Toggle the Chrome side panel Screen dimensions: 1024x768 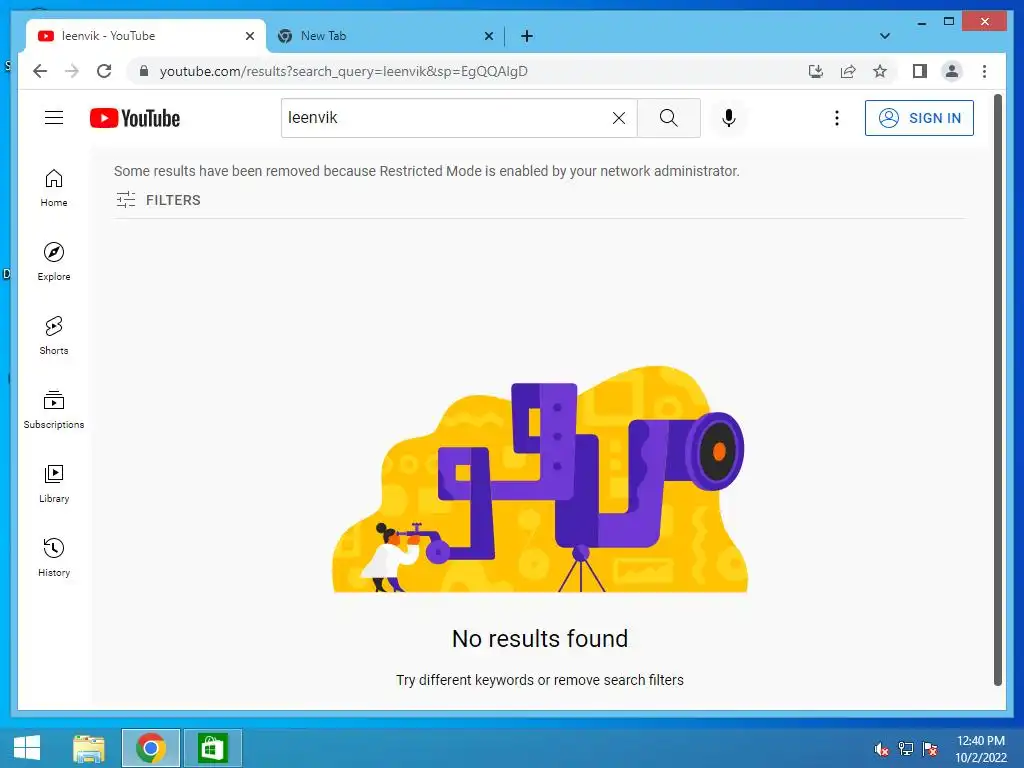tap(920, 71)
